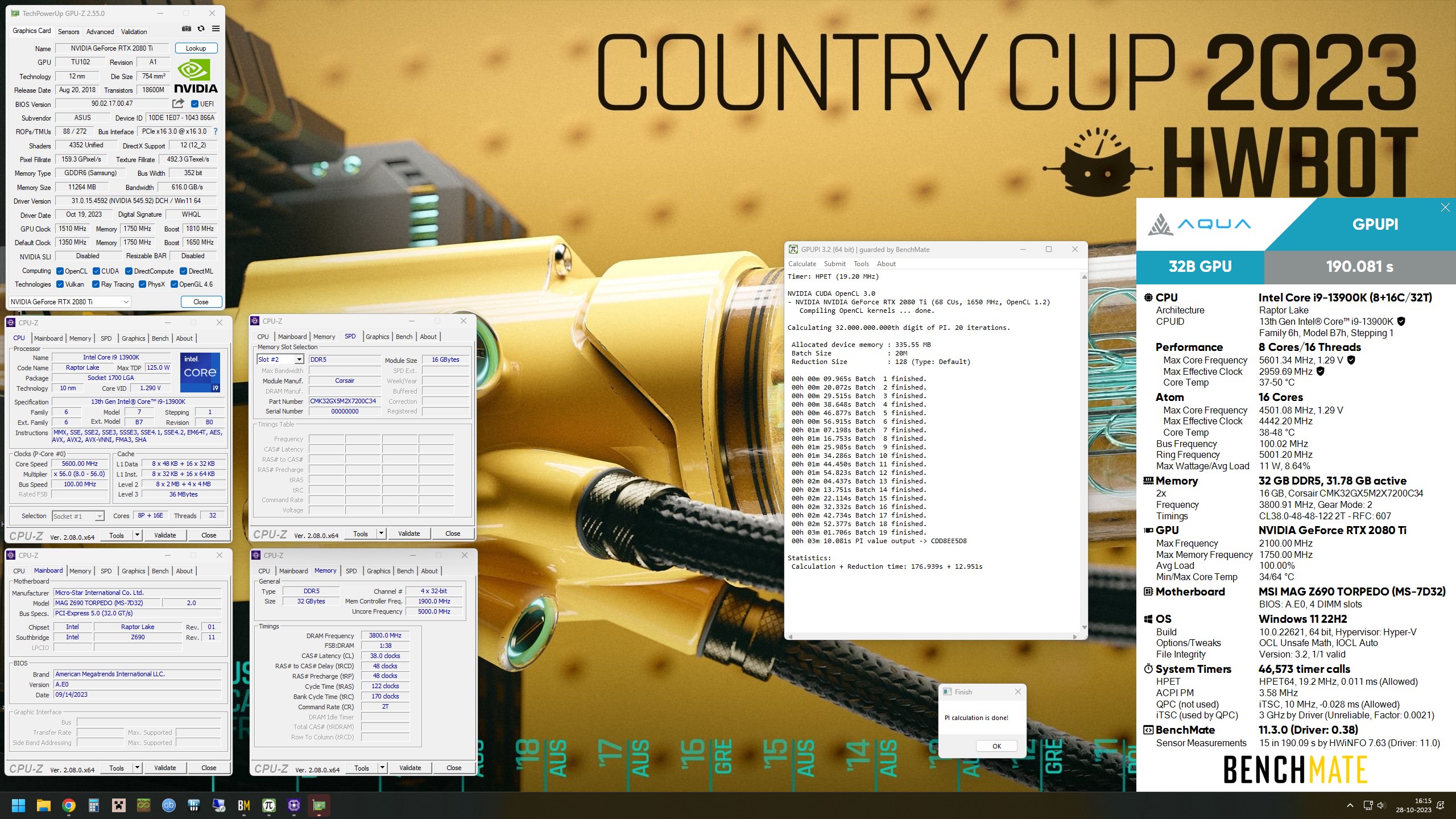Click the Lookup button in GPU-Z
1456x819 pixels.
pyautogui.click(x=196, y=48)
